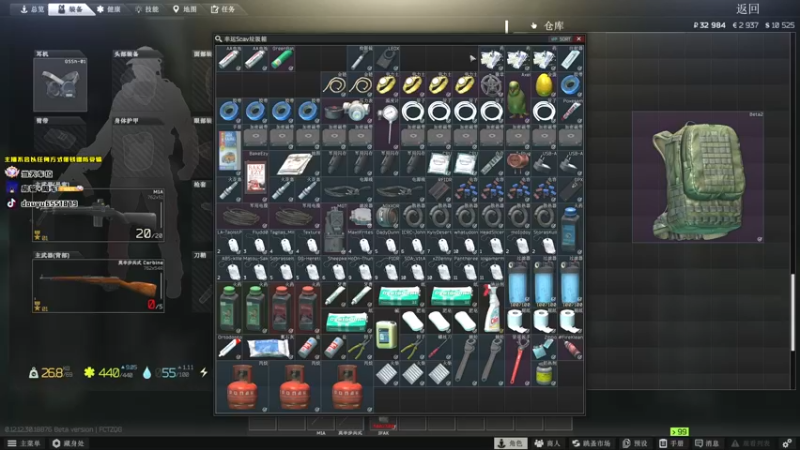The image size is (800, 450).
Task: Select the golden egg item
Action: click(544, 85)
